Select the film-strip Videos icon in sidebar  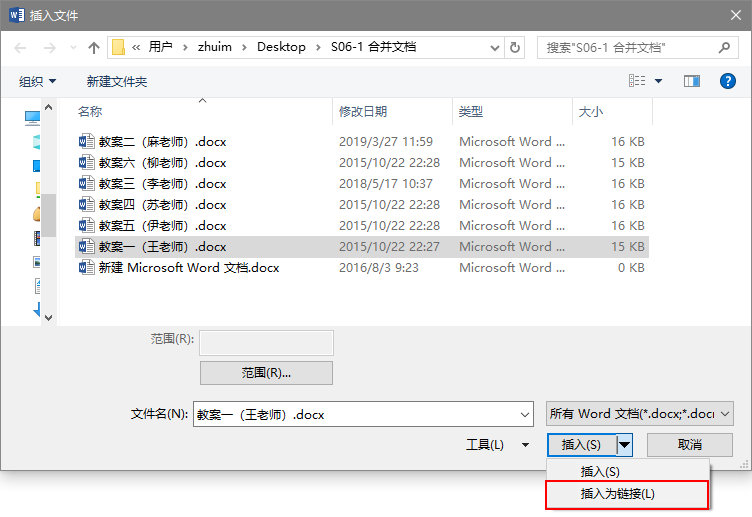pos(37,238)
